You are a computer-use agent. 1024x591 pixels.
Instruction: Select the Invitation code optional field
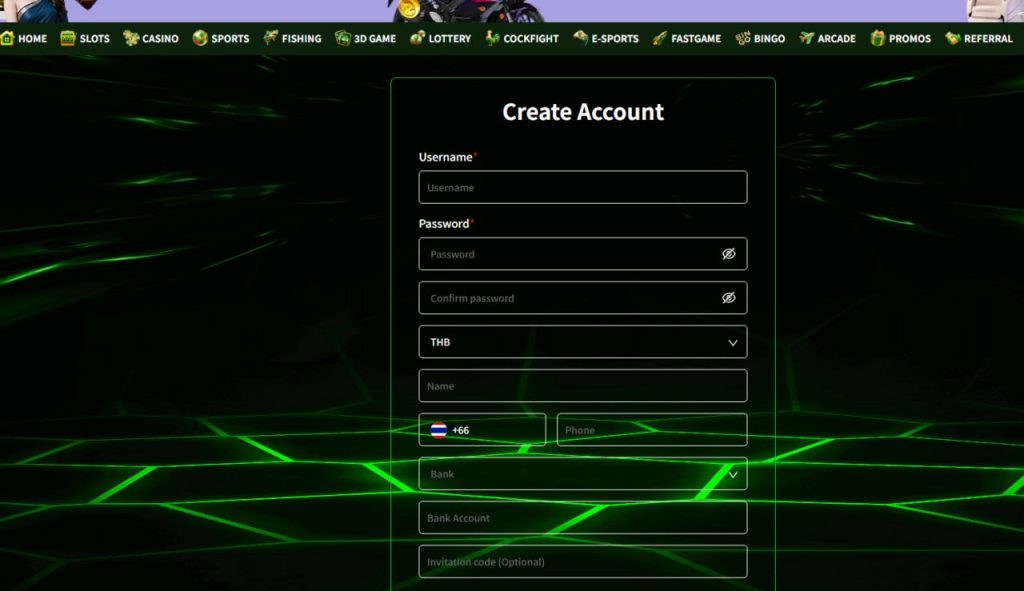pos(582,562)
